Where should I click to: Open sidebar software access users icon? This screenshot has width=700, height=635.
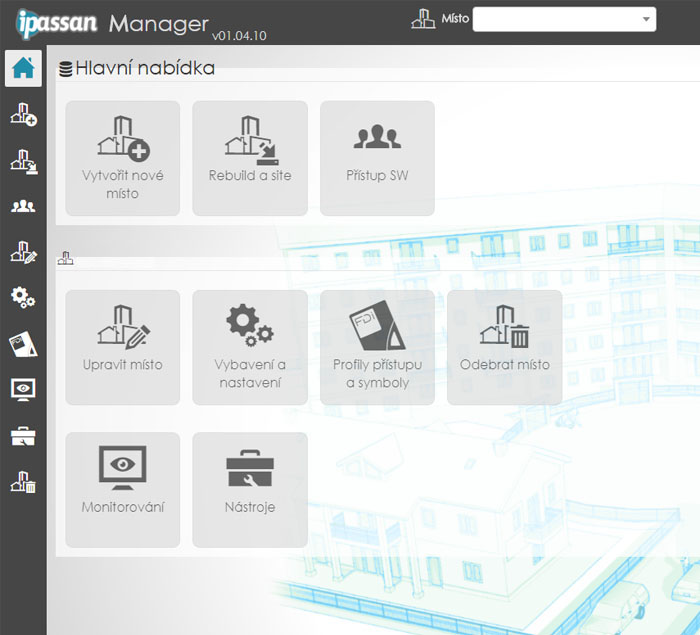pyautogui.click(x=23, y=207)
